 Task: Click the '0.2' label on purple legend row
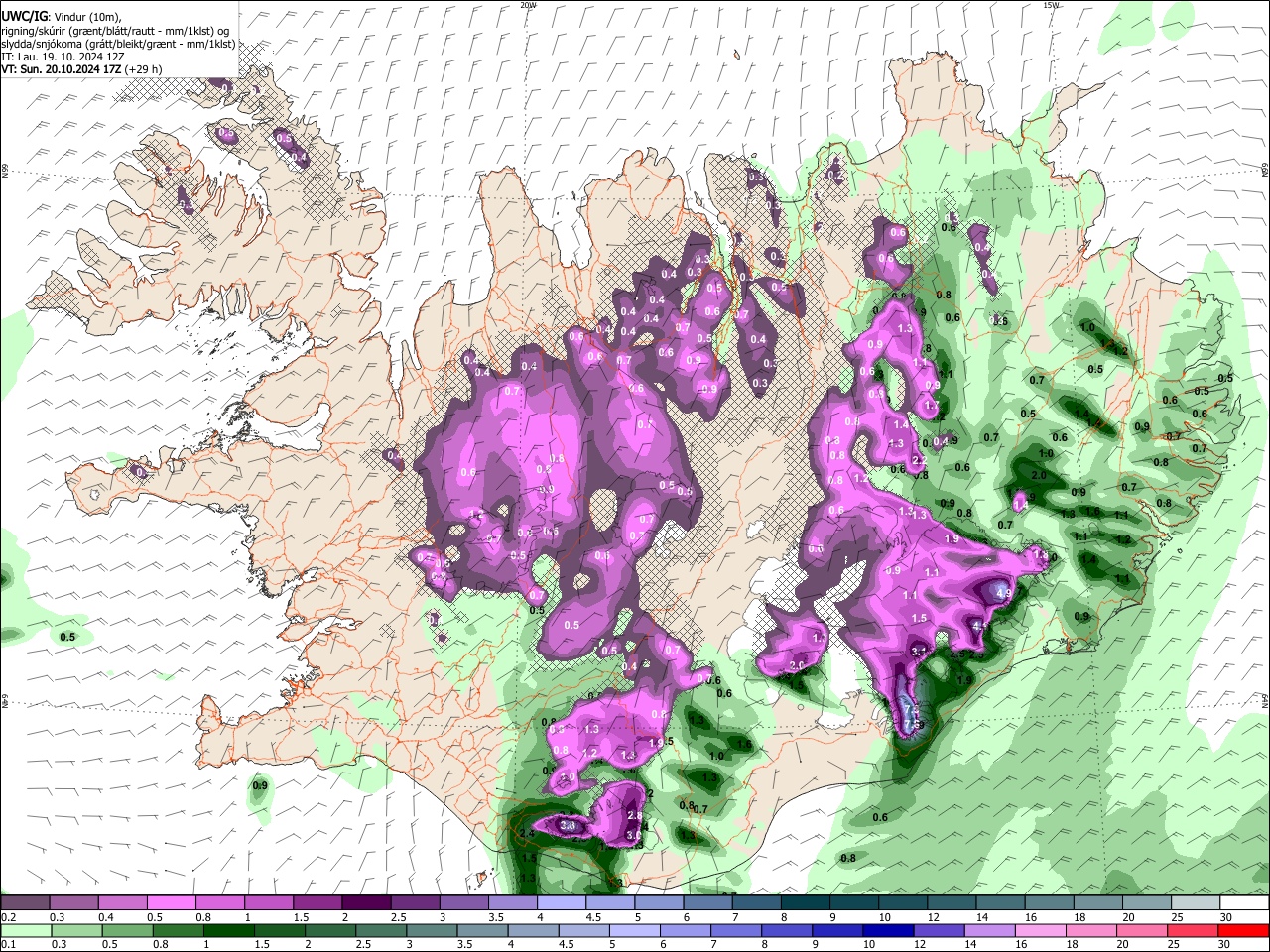pos(8,917)
